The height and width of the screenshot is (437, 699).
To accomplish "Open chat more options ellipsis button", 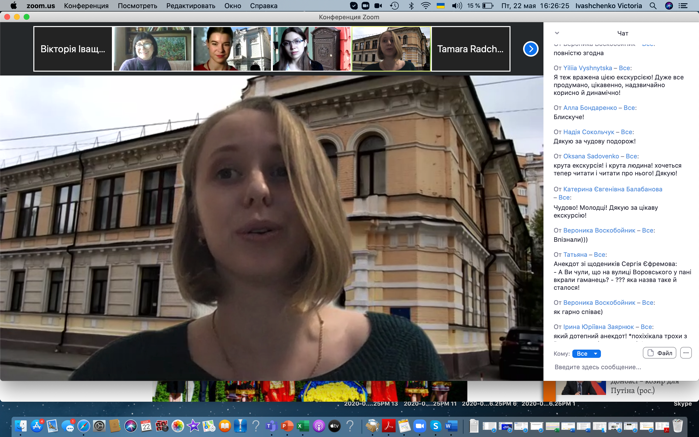I will (686, 353).
